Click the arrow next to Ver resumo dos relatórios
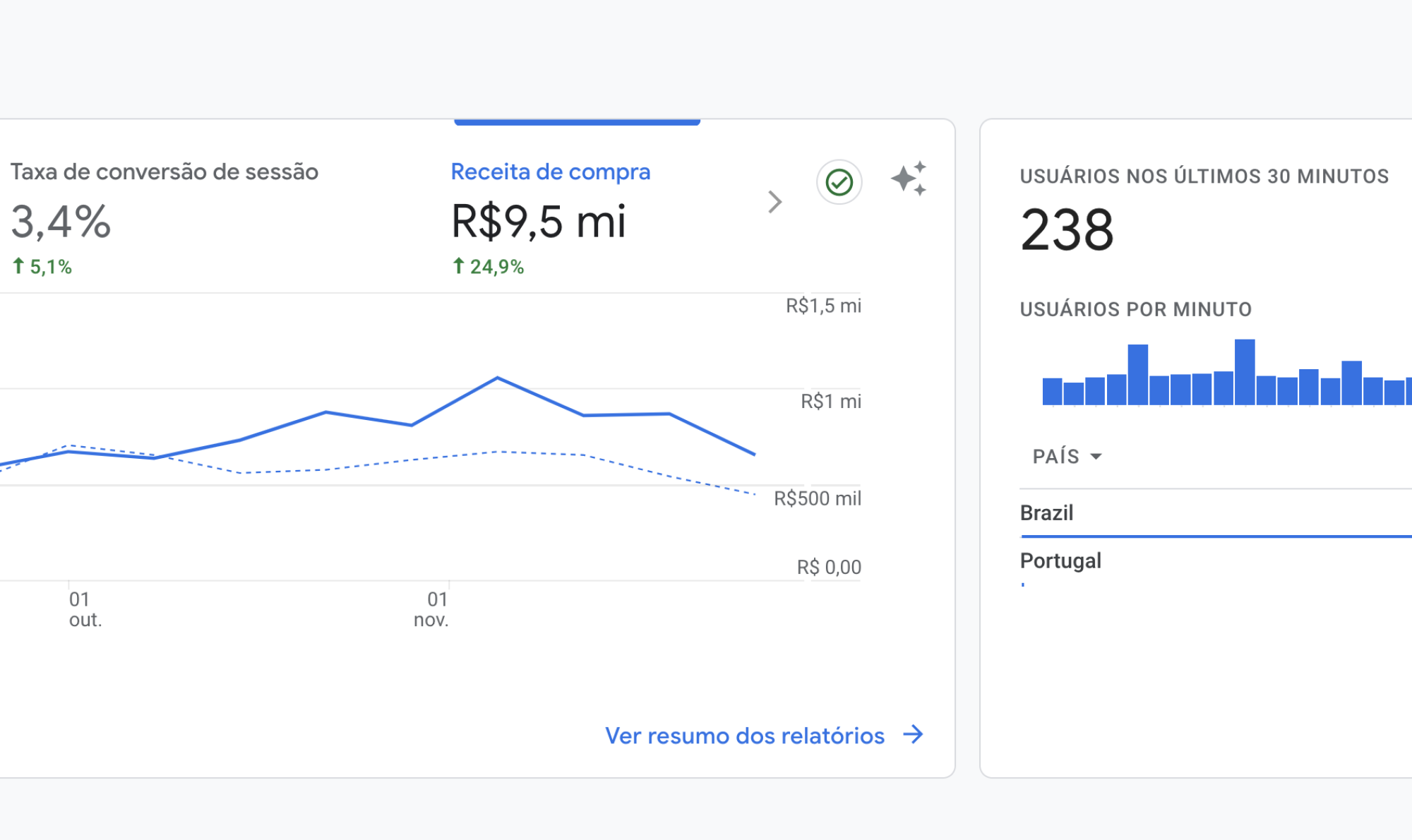This screenshot has height=840, width=1412. tap(914, 734)
